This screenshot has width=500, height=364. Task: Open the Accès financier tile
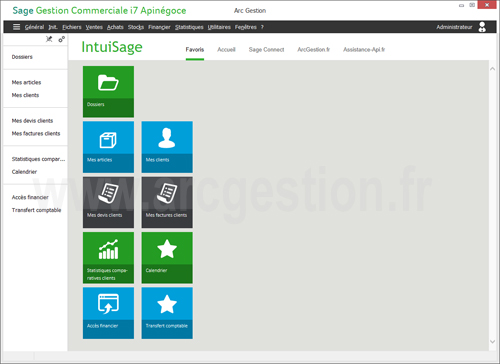pos(108,313)
